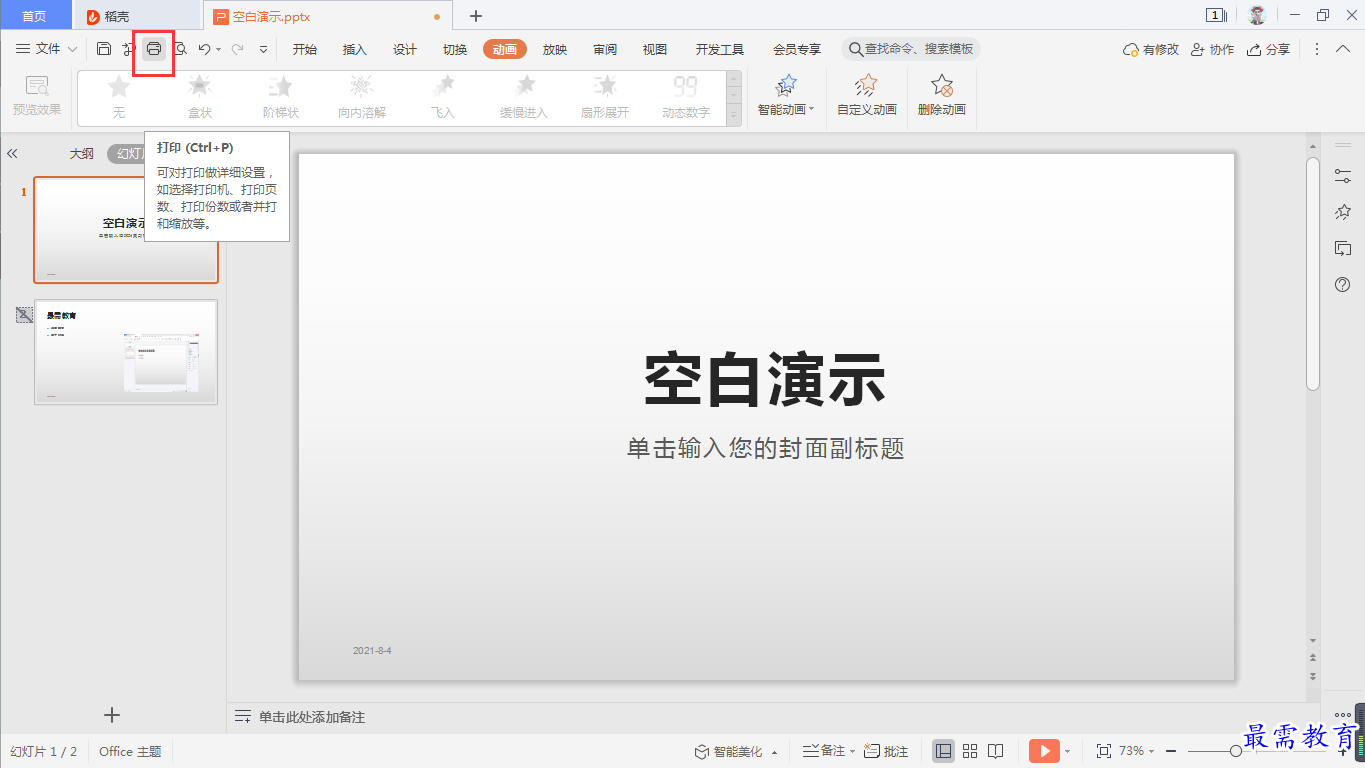Select the 缓慢进入 slow-enter animation effect
Viewport: 1365px width, 768px height.
524,97
